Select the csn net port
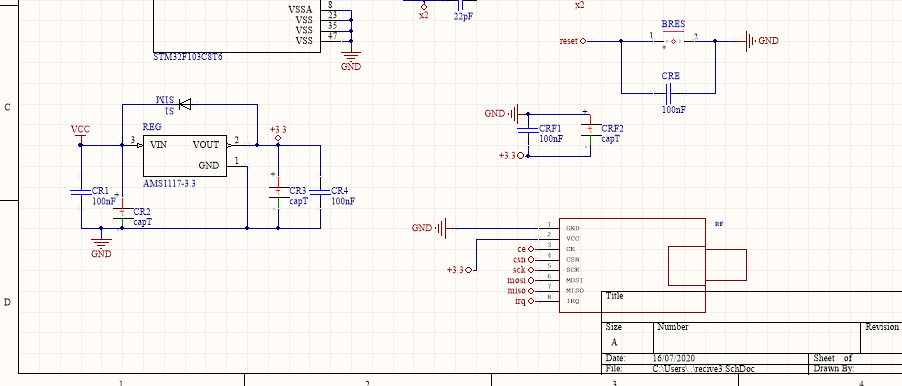Screen dimensions: 902x386 point(523,259)
